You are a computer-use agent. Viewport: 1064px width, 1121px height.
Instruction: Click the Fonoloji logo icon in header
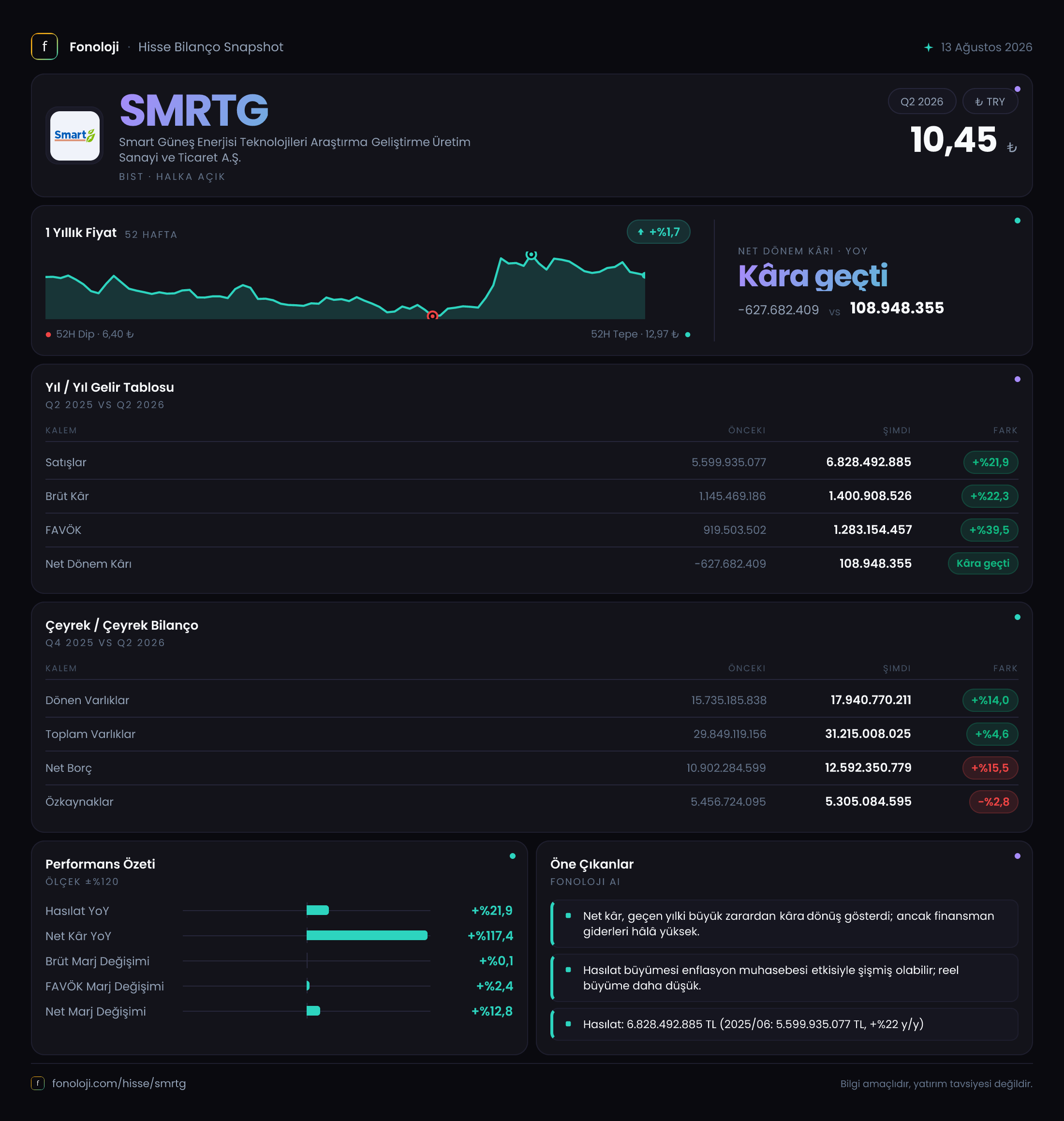(44, 46)
